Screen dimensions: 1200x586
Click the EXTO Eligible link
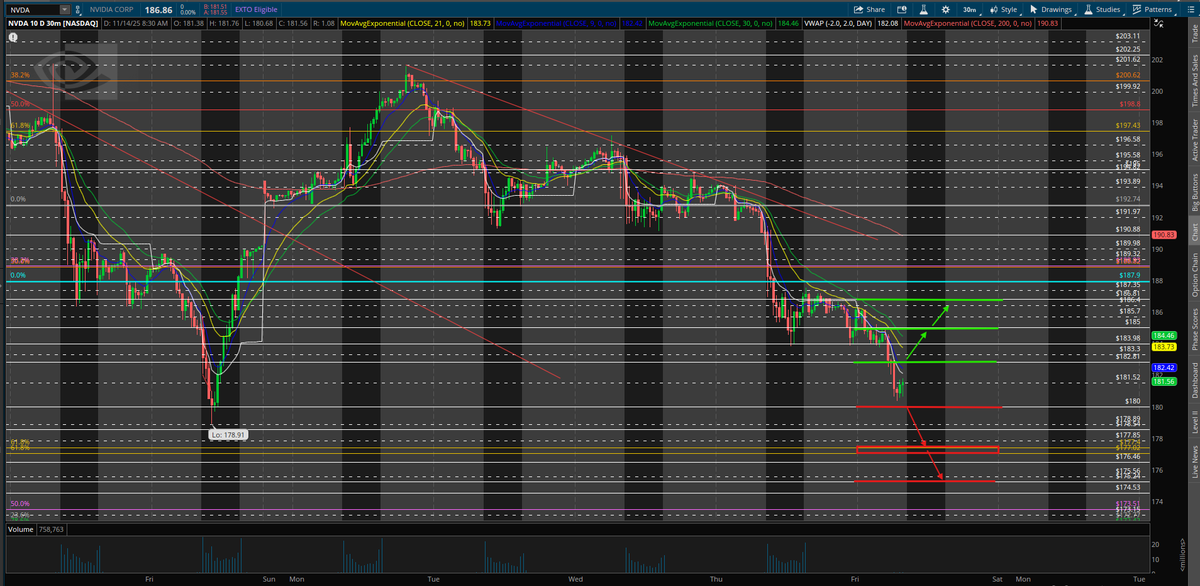tap(255, 9)
